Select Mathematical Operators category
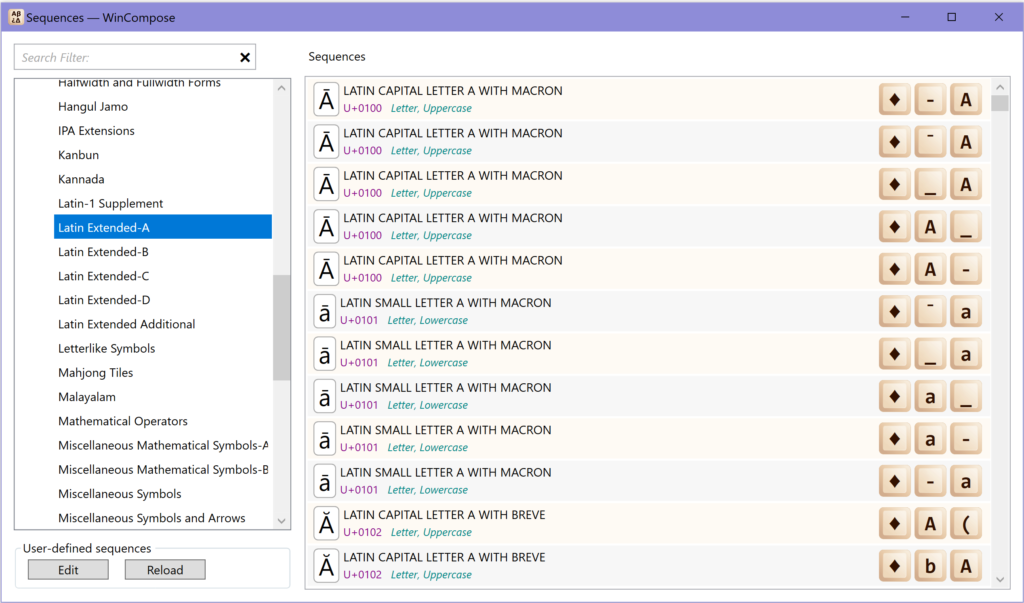Viewport: 1024px width, 603px height. (x=122, y=421)
